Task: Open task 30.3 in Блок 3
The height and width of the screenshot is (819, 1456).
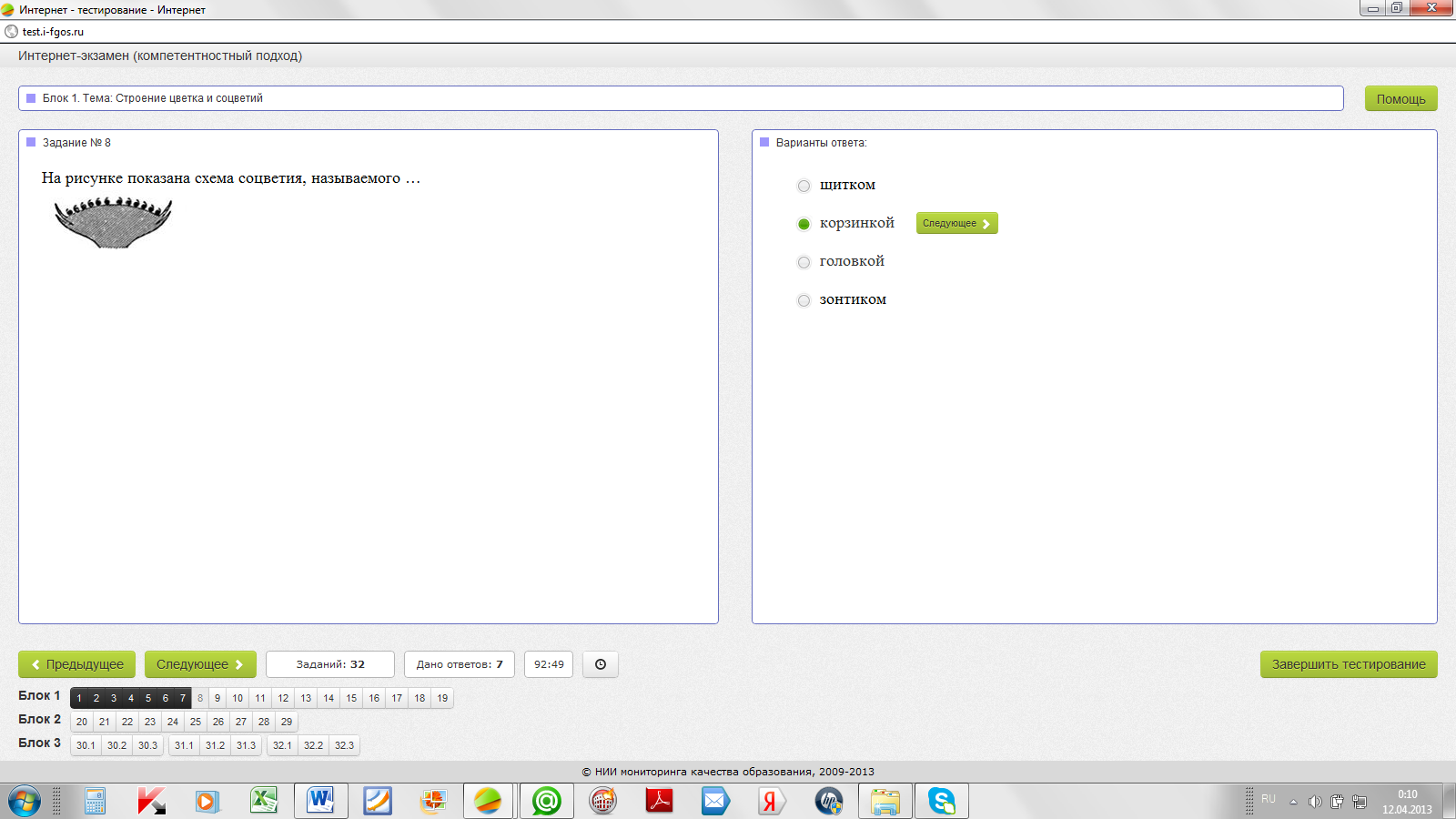Action: [147, 745]
